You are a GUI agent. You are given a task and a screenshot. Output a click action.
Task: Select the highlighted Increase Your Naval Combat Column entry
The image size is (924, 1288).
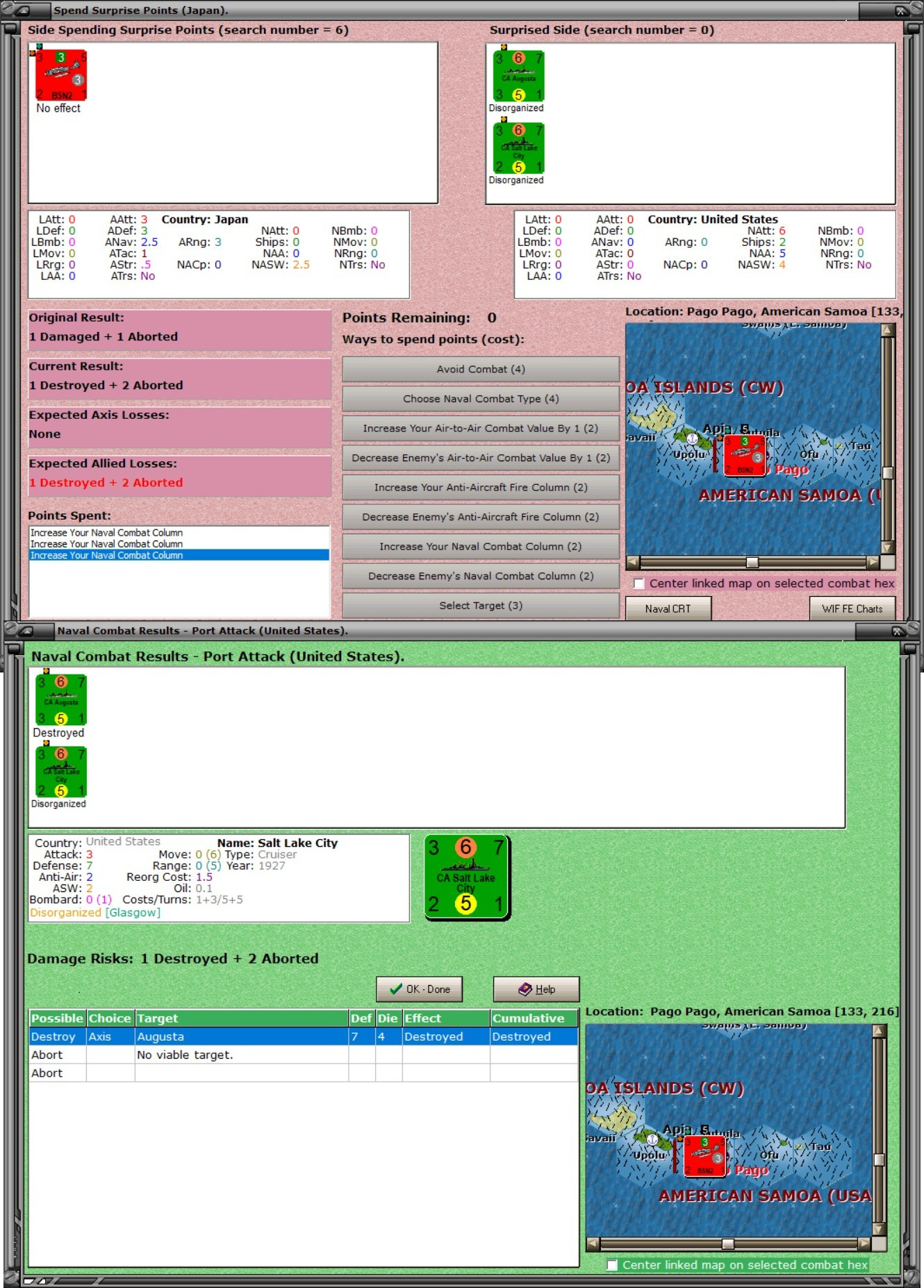pos(179,555)
